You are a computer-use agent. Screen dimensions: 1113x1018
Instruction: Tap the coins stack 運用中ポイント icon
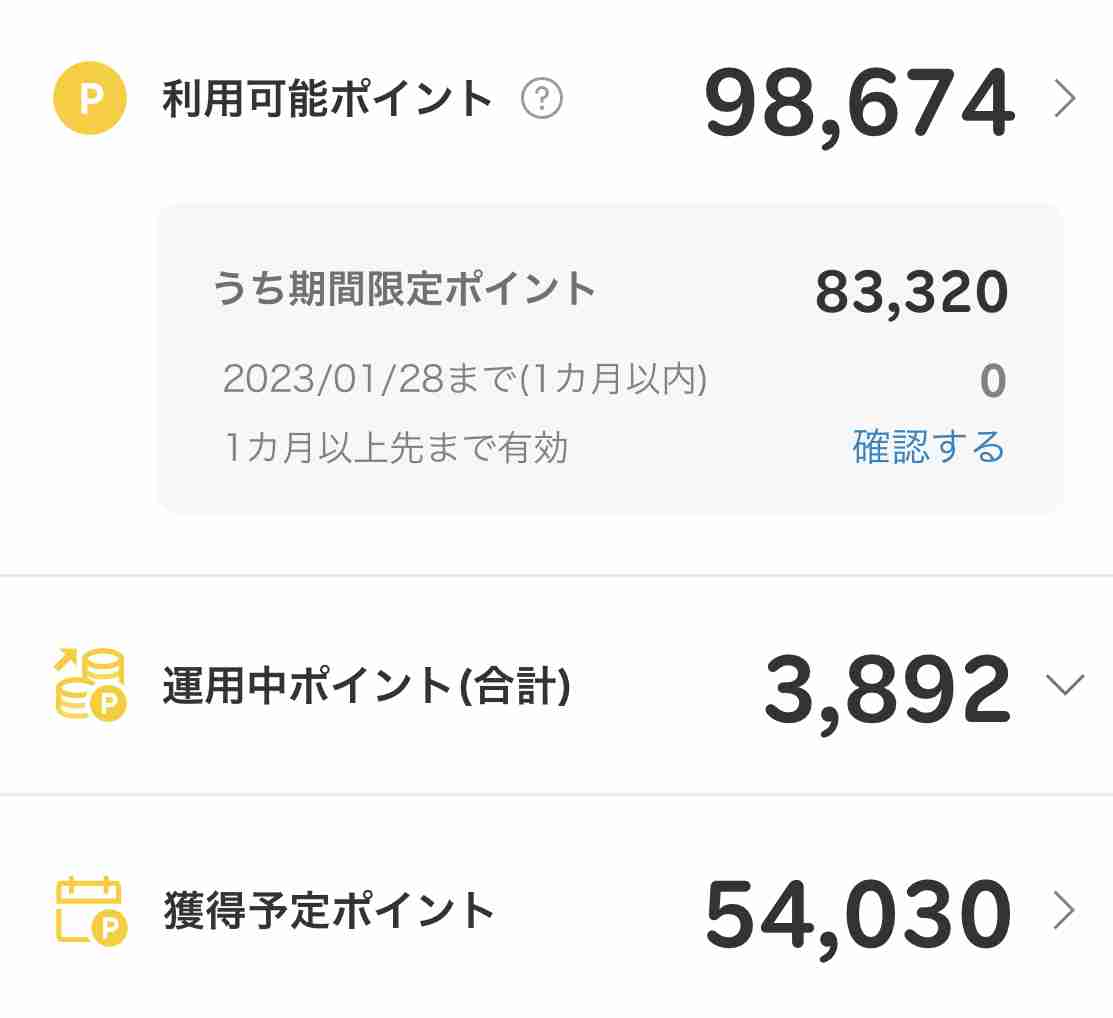[x=90, y=685]
